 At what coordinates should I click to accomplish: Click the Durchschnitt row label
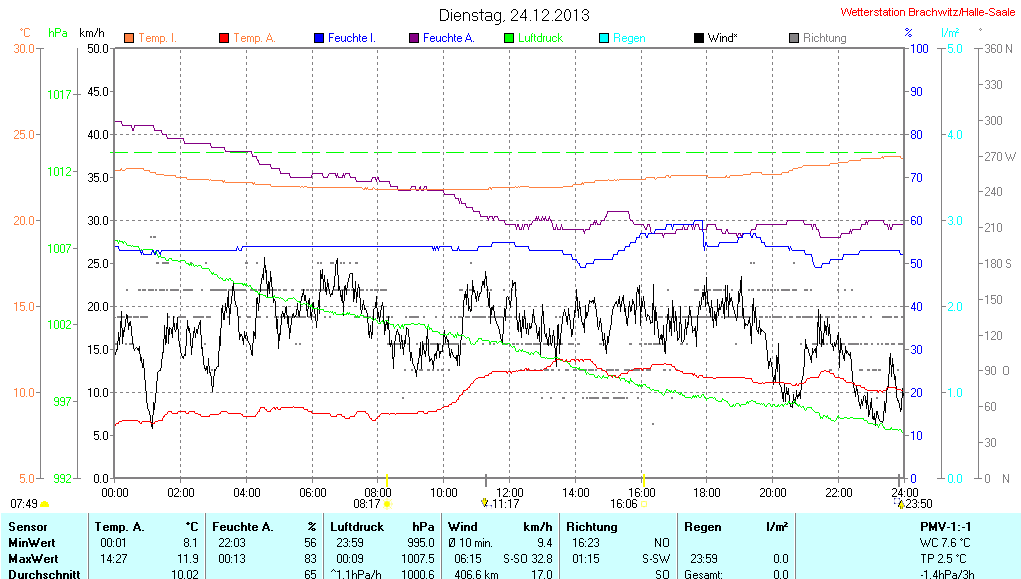click(x=41, y=574)
